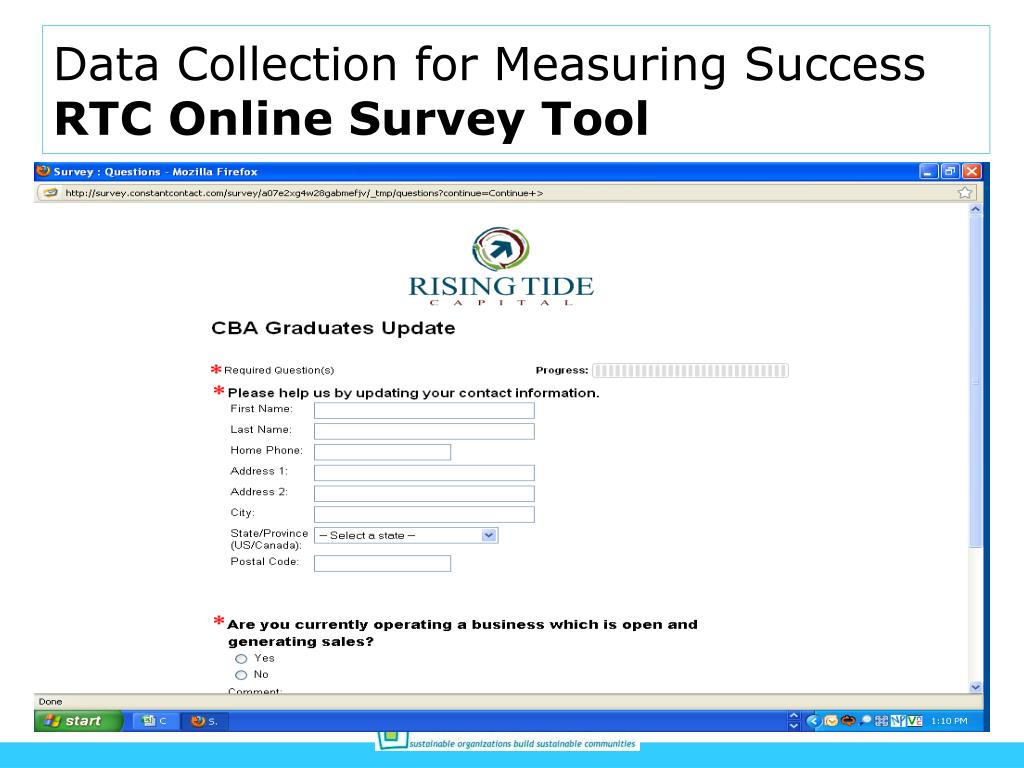Click the page scrollbar up arrow
The image size is (1024, 768).
[x=976, y=210]
